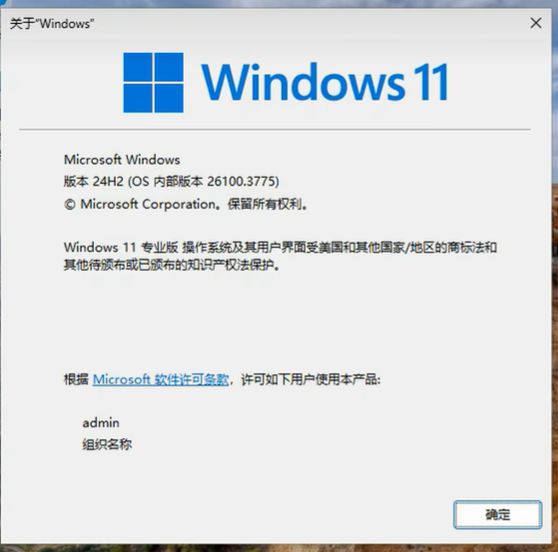Click the © copyright symbol
Image resolution: width=558 pixels, height=552 pixels.
pyautogui.click(x=70, y=205)
